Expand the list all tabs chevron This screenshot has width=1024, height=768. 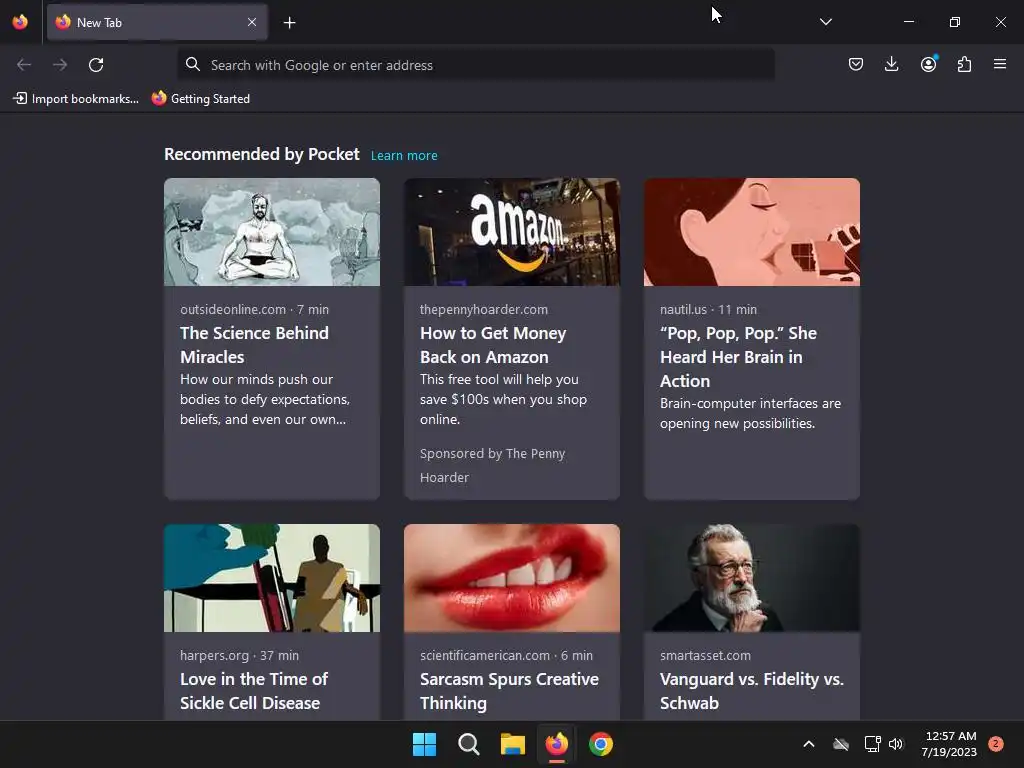tap(825, 22)
